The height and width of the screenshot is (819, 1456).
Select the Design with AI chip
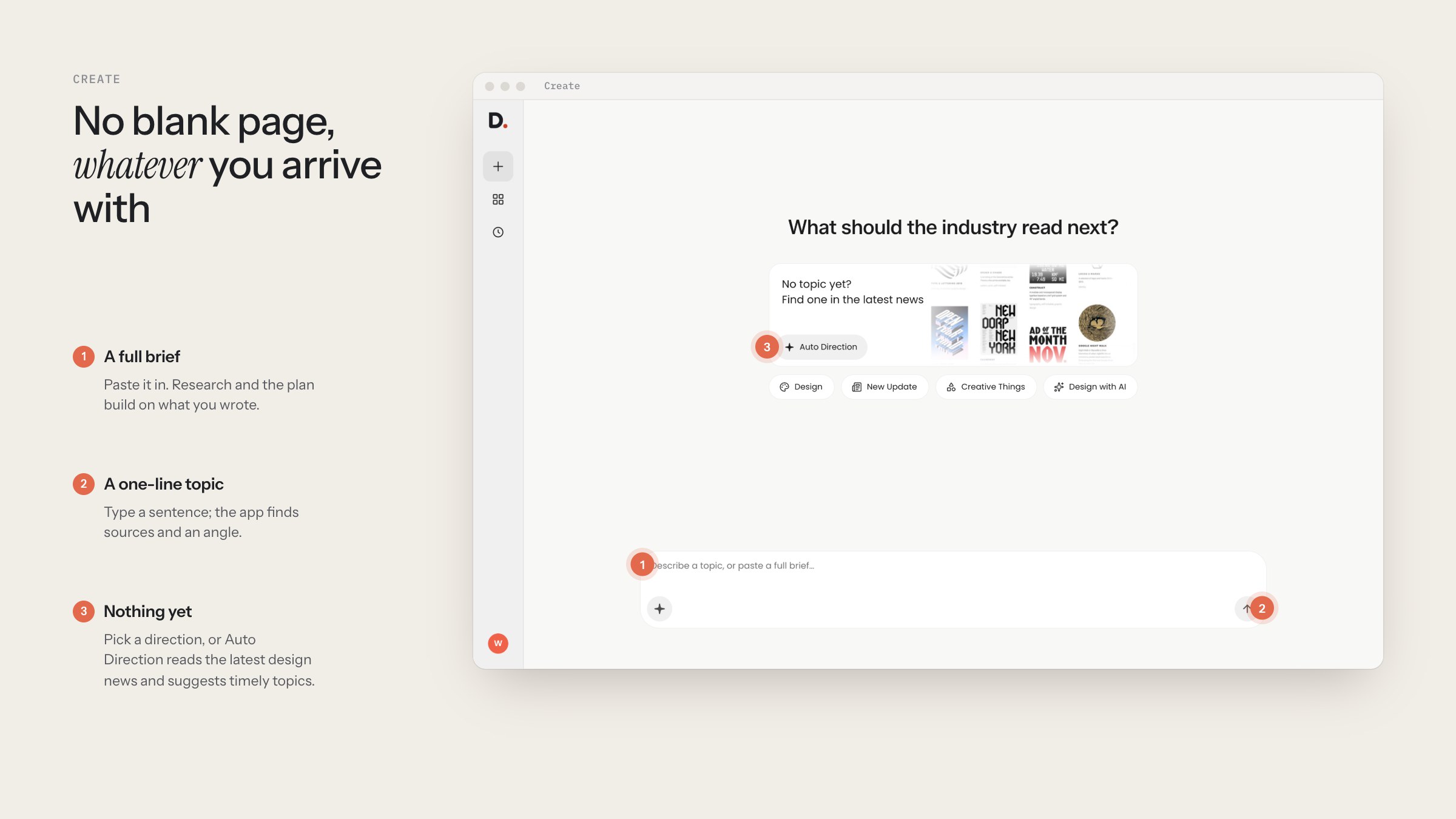[x=1090, y=387]
